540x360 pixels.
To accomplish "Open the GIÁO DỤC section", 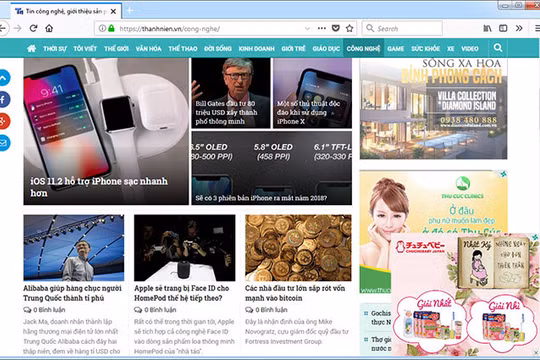I will point(326,49).
